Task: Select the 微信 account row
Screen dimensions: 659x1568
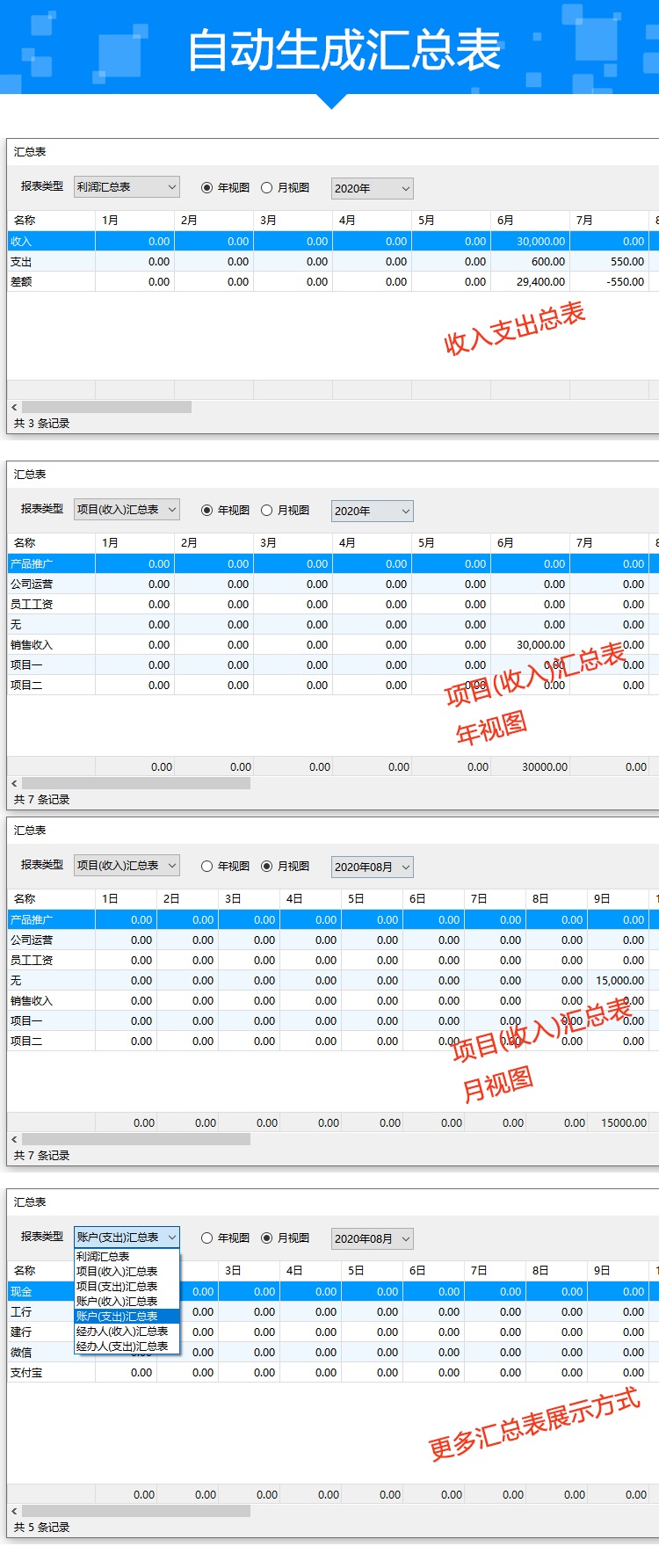Action: [333, 1352]
